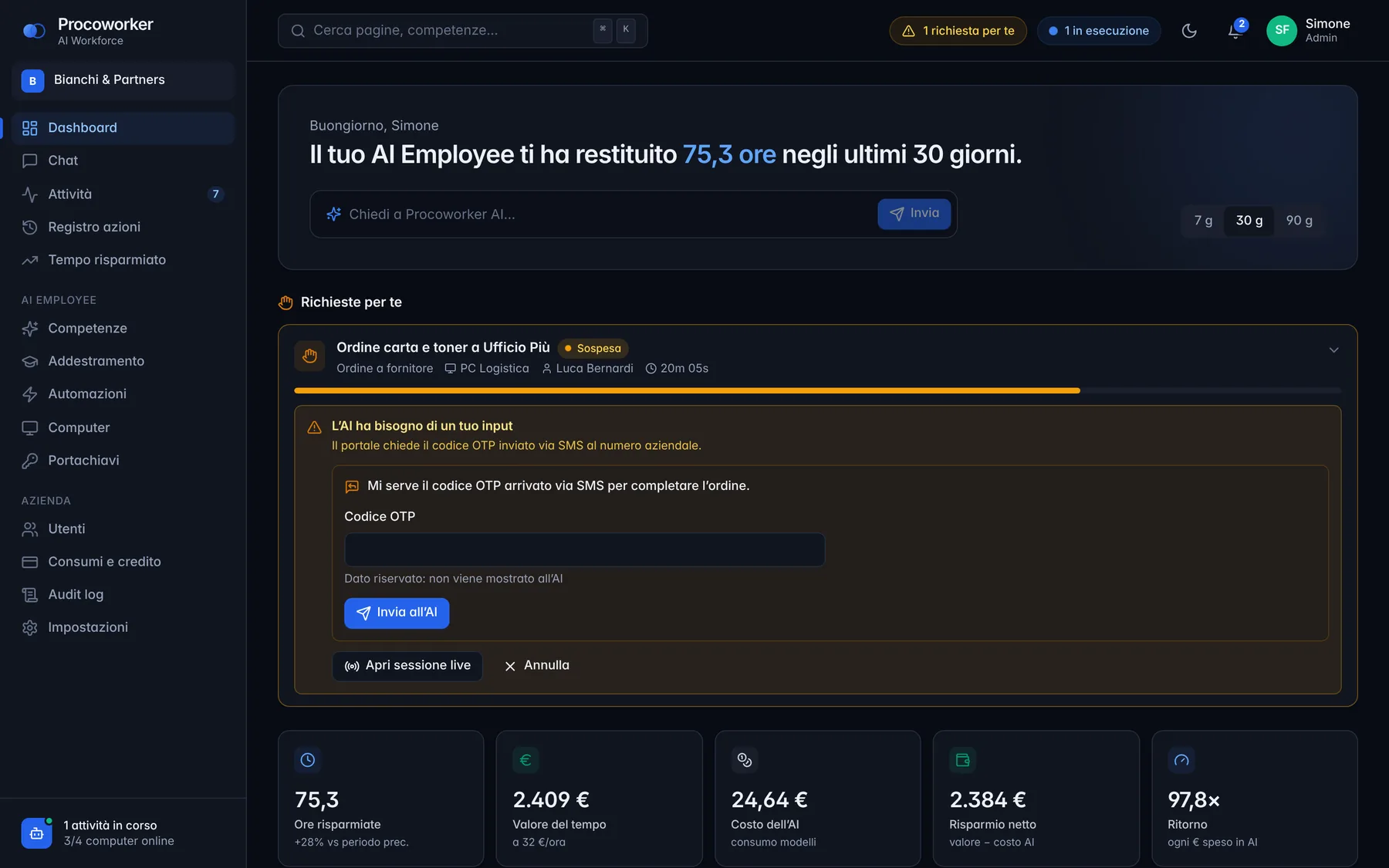The width and height of the screenshot is (1389, 868).
Task: Focus the Cerca pagine search field
Action: 462,31
